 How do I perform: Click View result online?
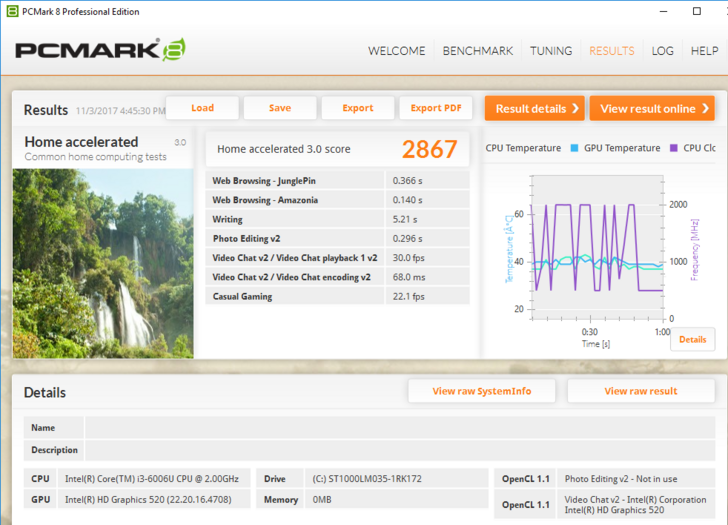point(652,108)
